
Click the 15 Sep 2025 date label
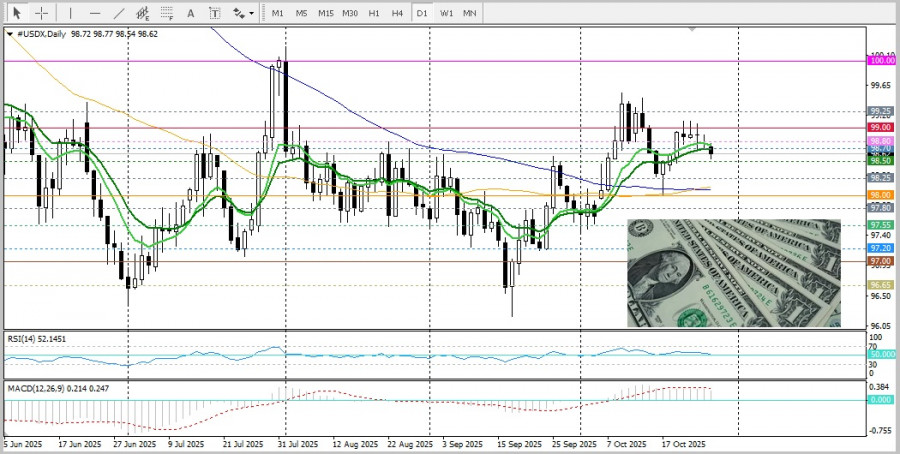tap(519, 444)
